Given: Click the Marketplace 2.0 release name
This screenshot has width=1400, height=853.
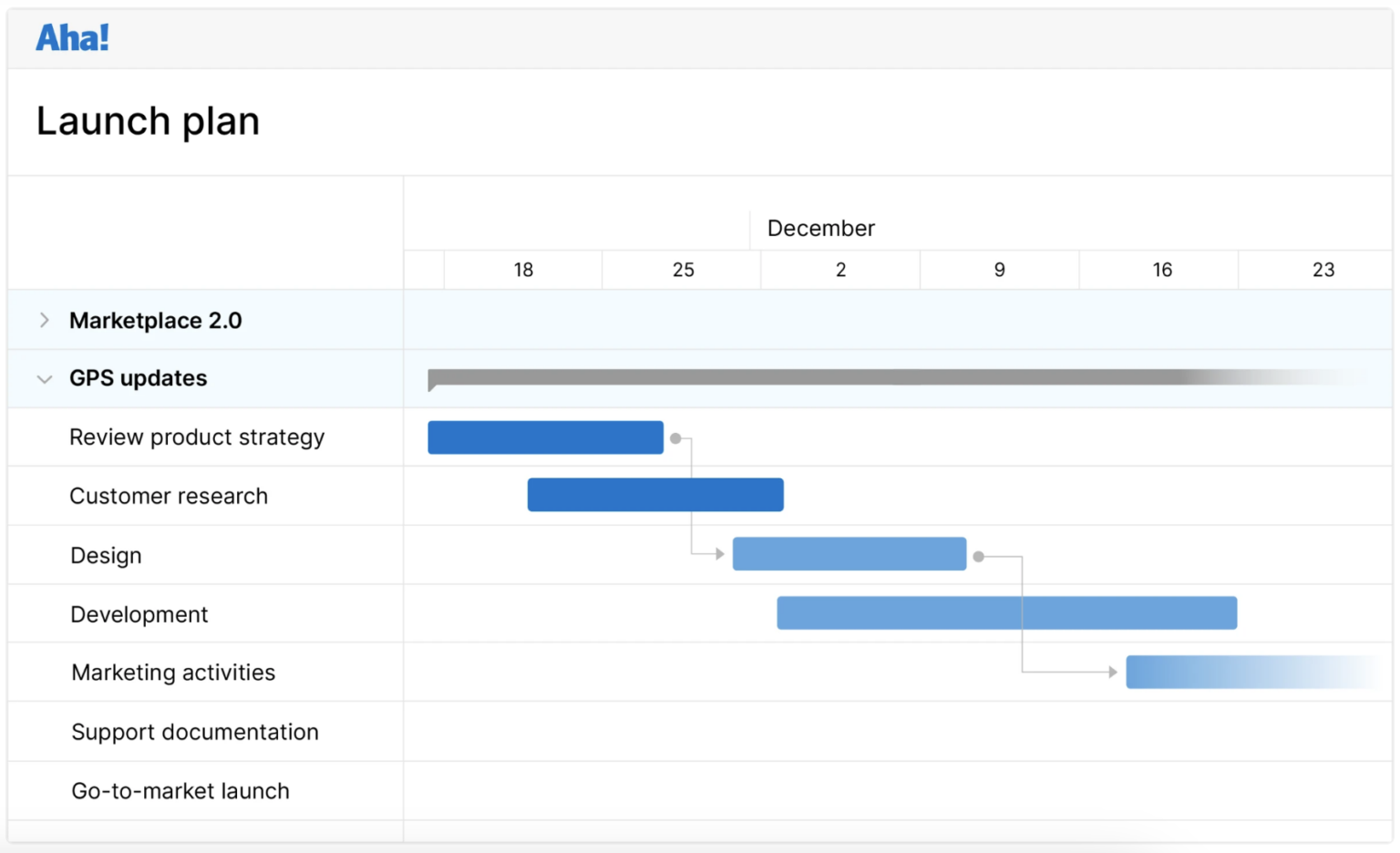Looking at the screenshot, I should pyautogui.click(x=155, y=320).
